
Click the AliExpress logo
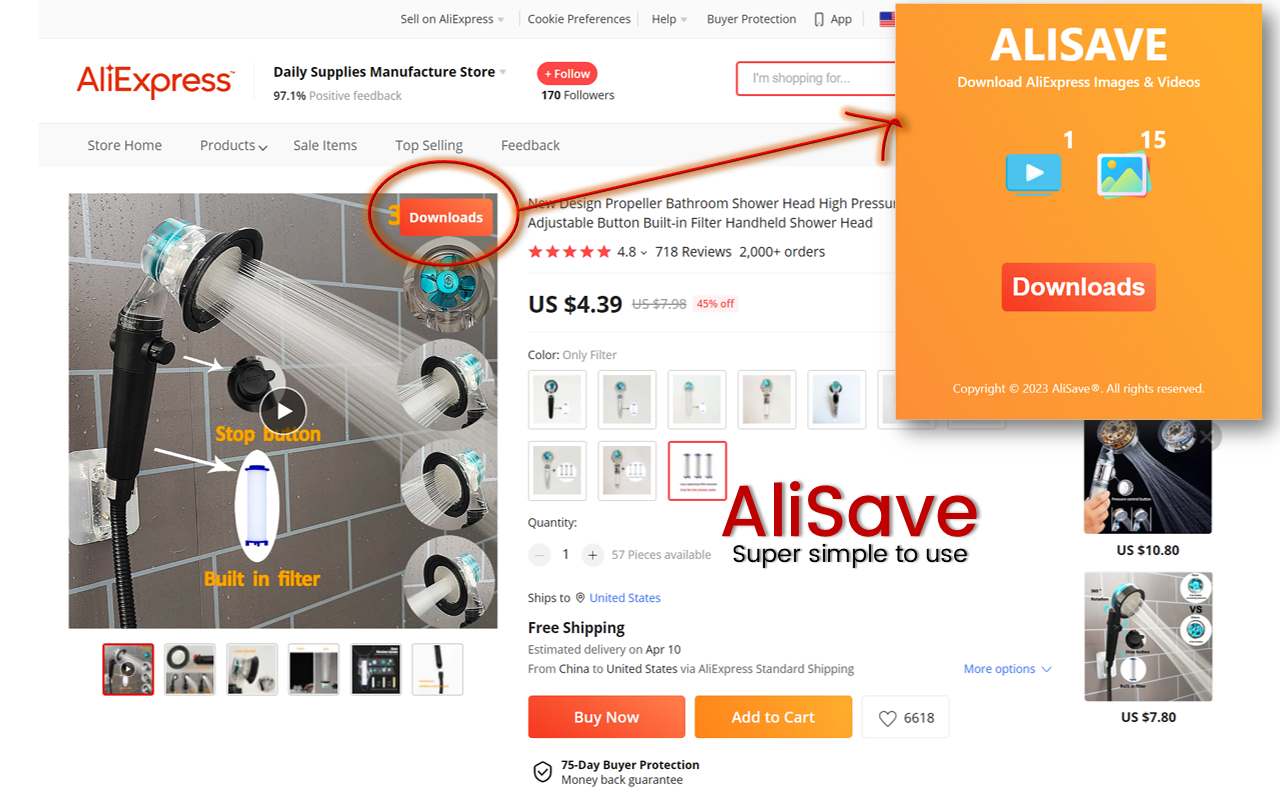[156, 80]
